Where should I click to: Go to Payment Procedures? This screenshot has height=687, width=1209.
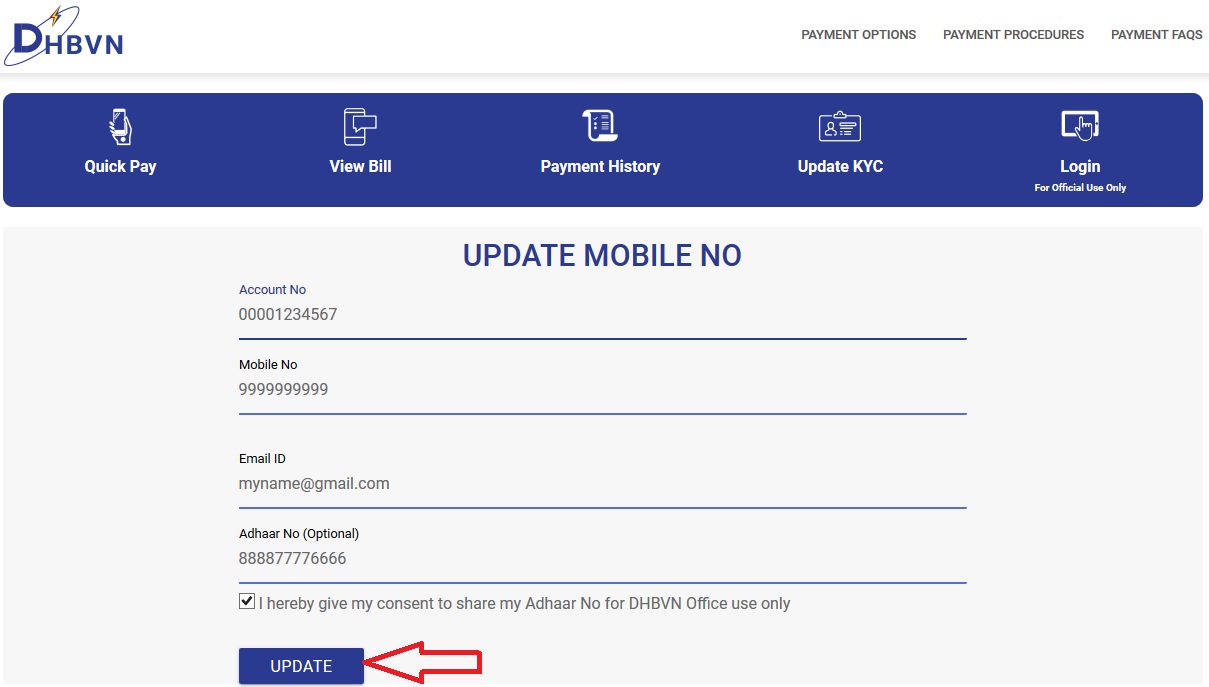tap(1013, 35)
